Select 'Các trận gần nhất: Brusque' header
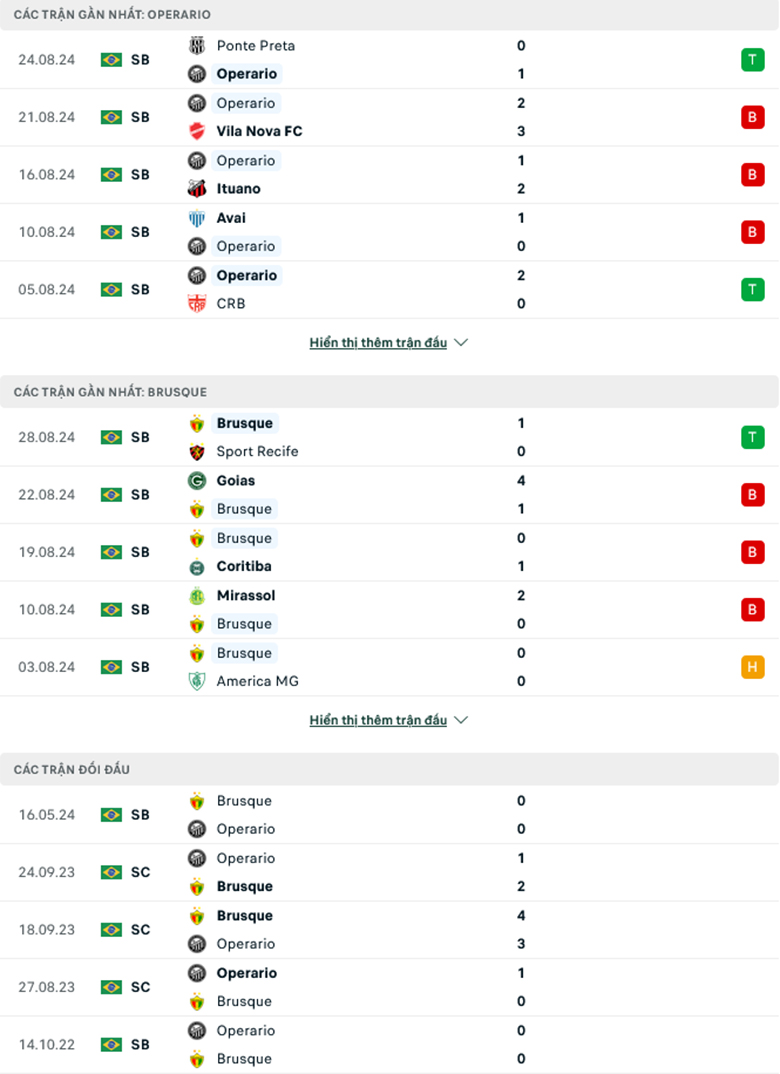 [110, 392]
